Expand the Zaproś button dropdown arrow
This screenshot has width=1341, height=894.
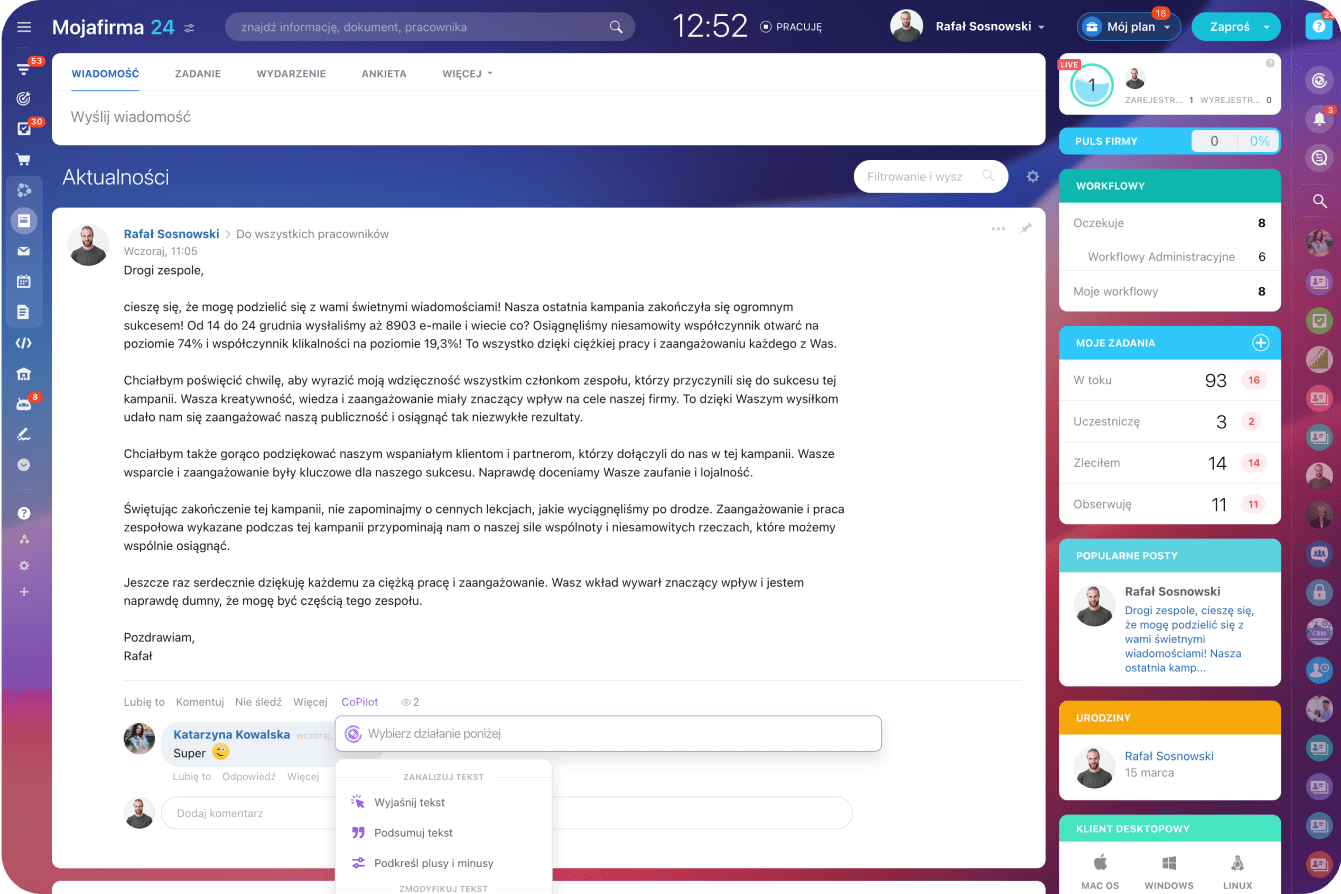1267,27
